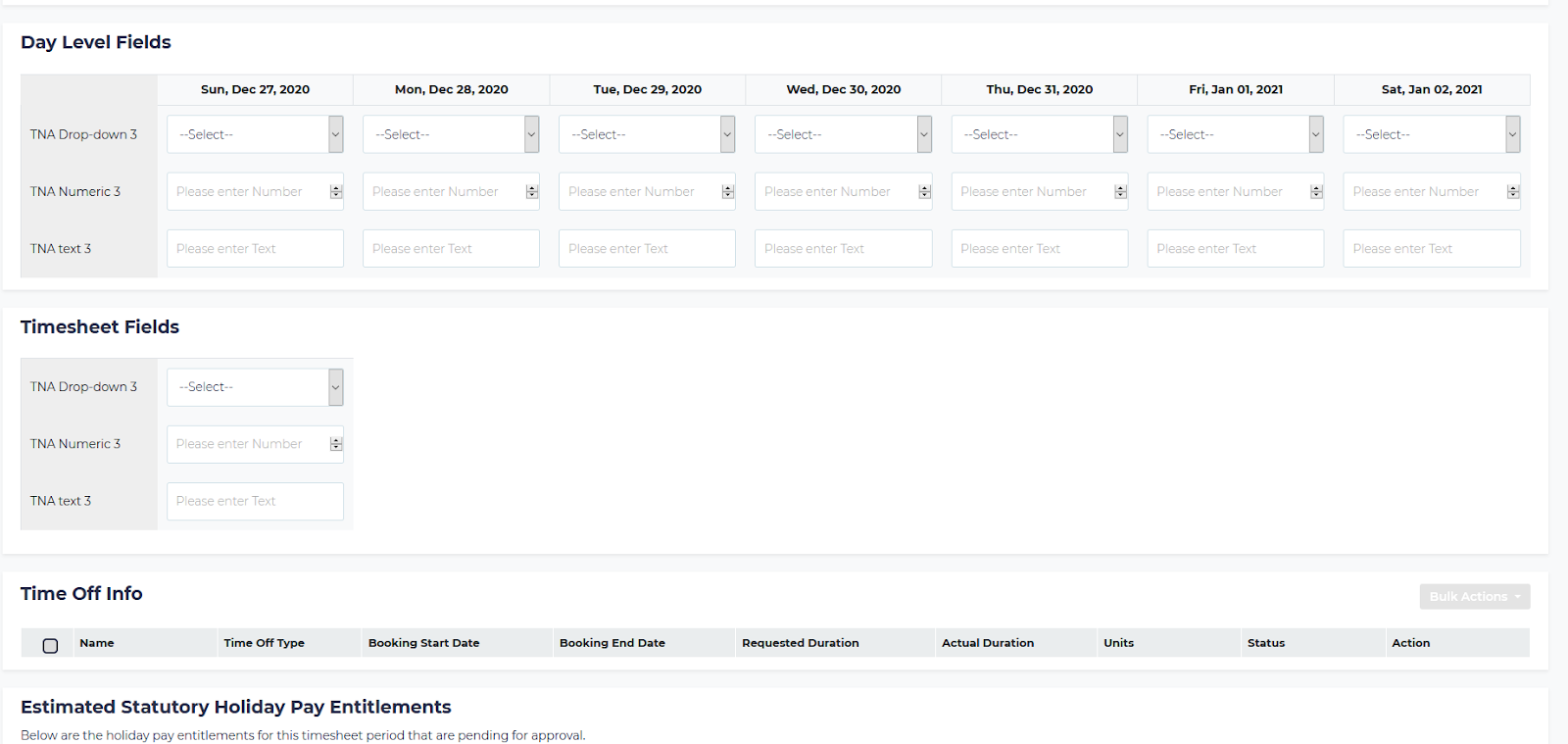Click Timesheet Fields TNA Numeric 3 spinner
The image size is (1568, 744).
(336, 444)
